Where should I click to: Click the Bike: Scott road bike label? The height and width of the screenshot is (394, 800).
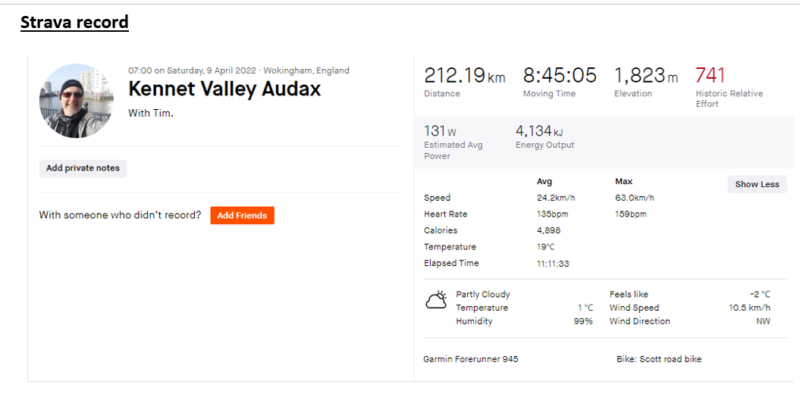[x=659, y=359]
